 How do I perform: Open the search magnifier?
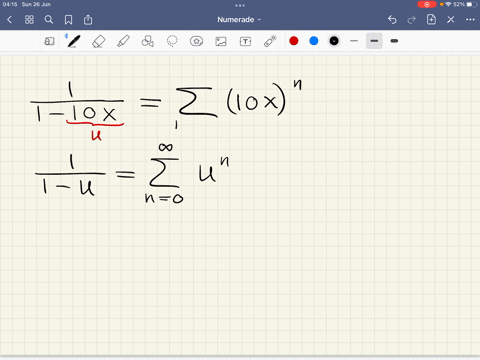point(49,20)
